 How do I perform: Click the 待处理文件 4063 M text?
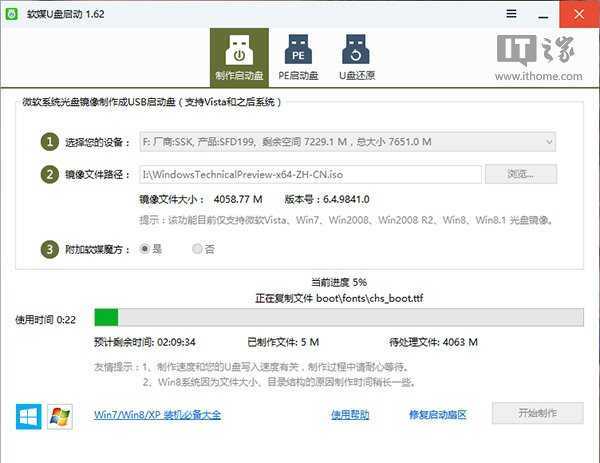click(x=433, y=342)
